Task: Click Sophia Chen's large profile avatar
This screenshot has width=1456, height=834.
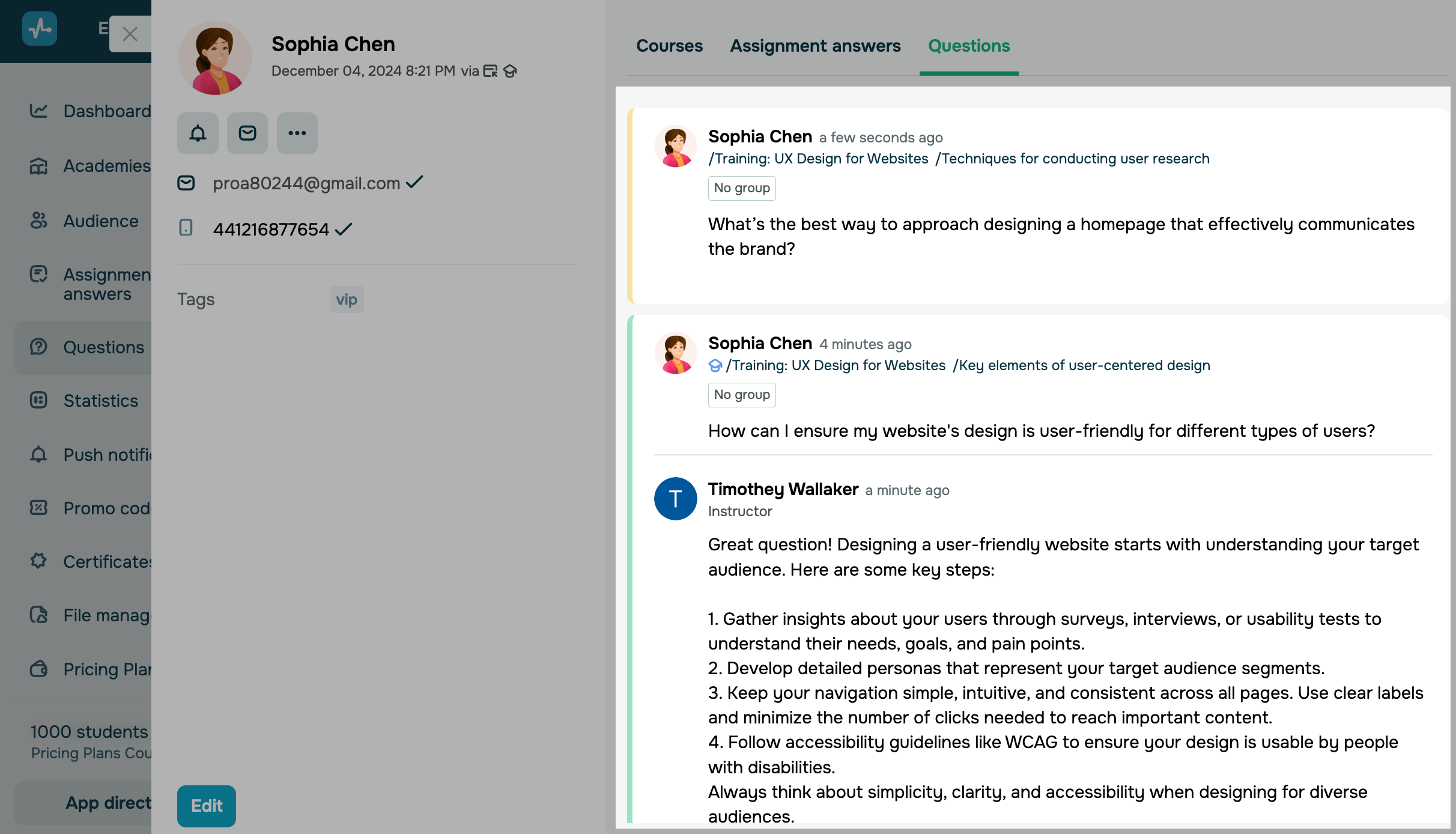Action: pos(215,58)
